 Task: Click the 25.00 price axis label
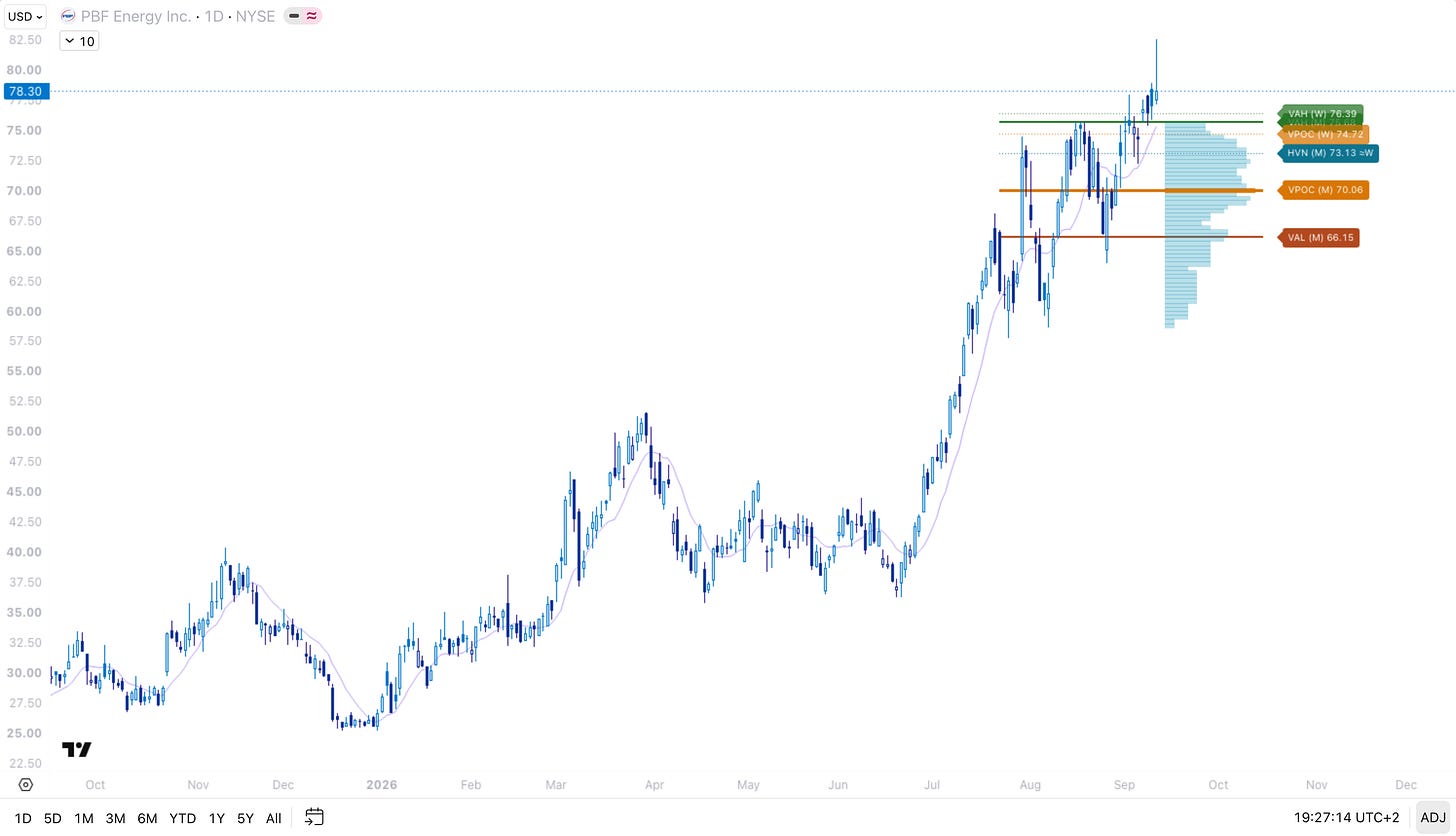coord(25,733)
